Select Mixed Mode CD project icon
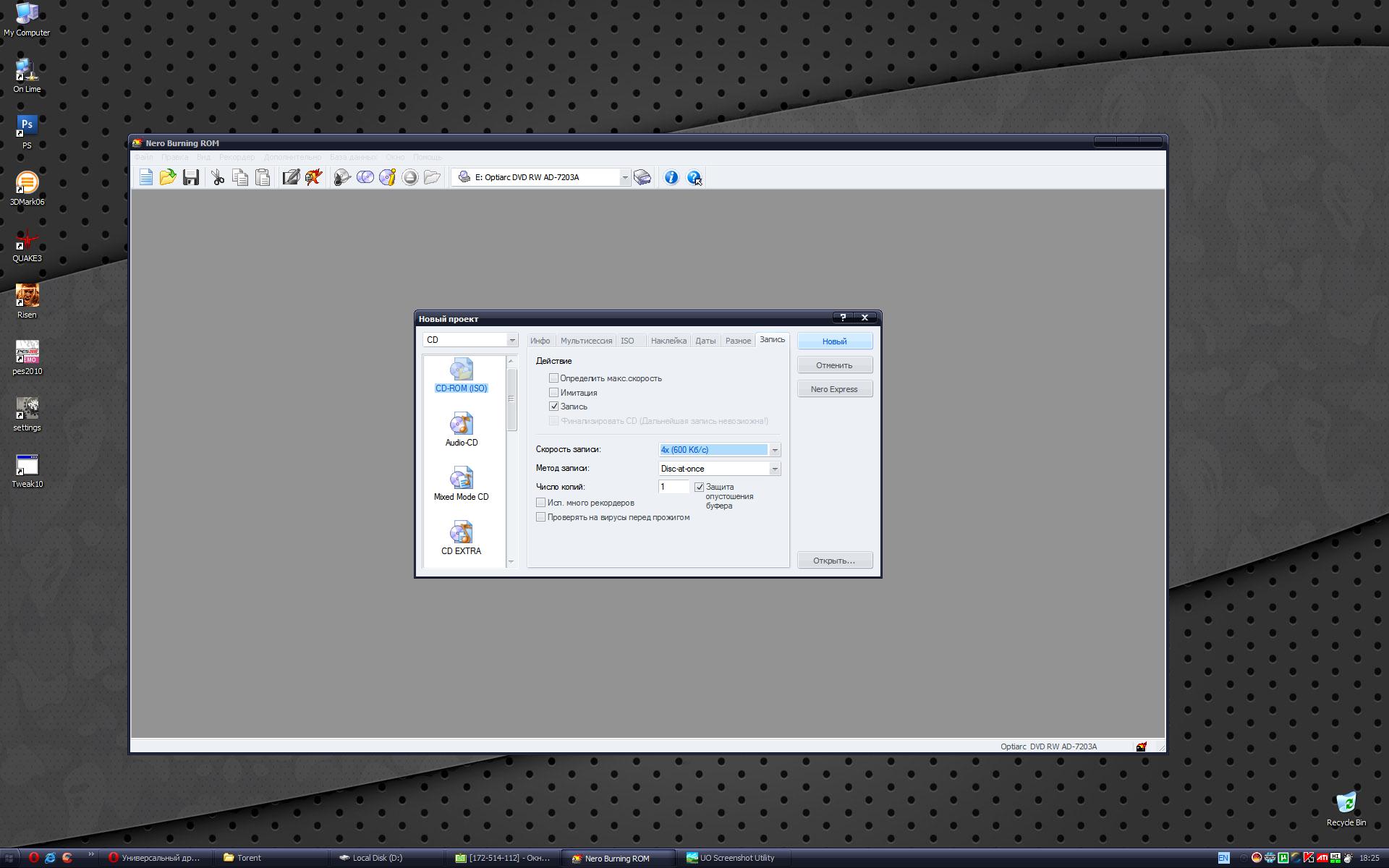 (462, 483)
